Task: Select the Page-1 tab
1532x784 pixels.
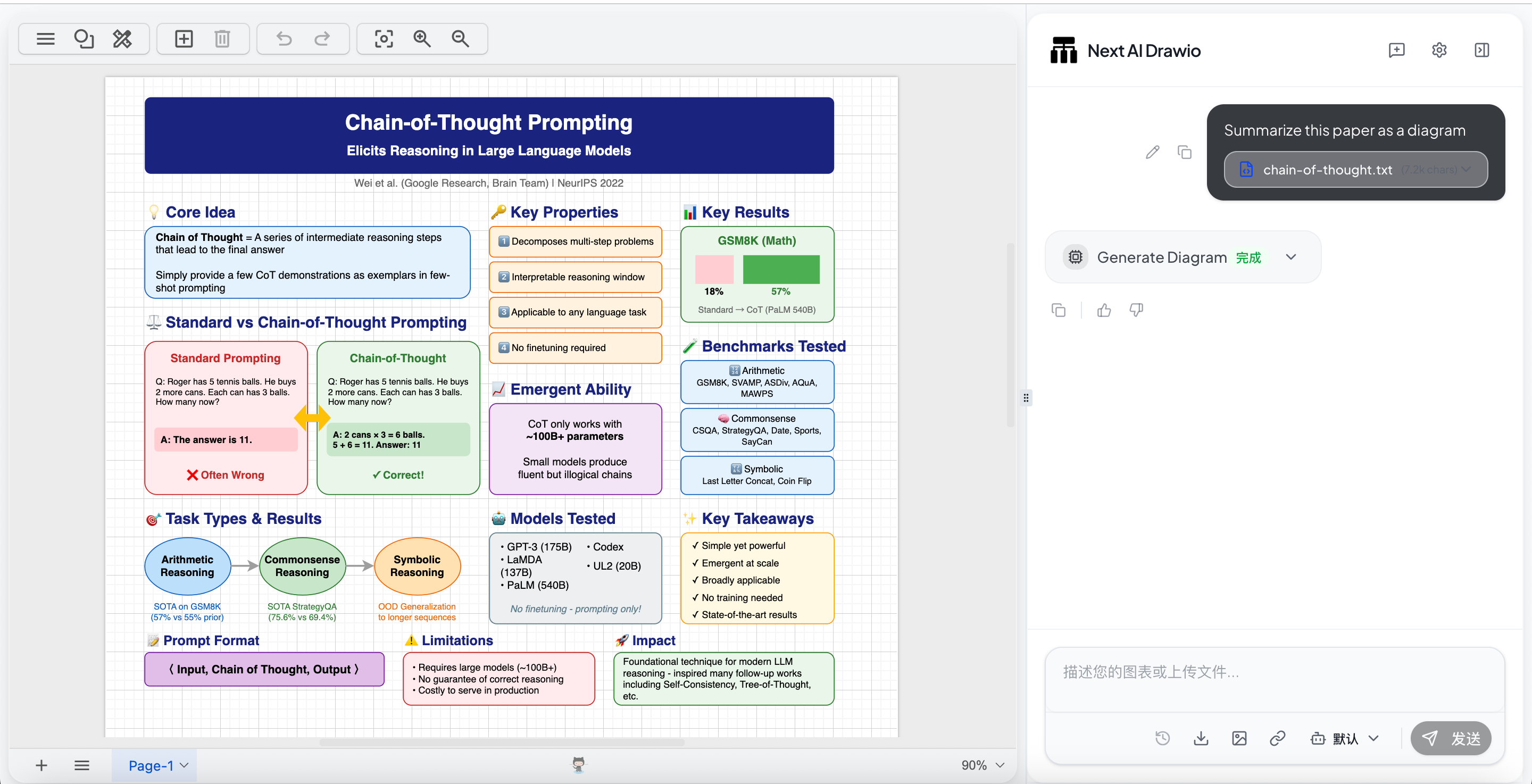Action: point(152,765)
